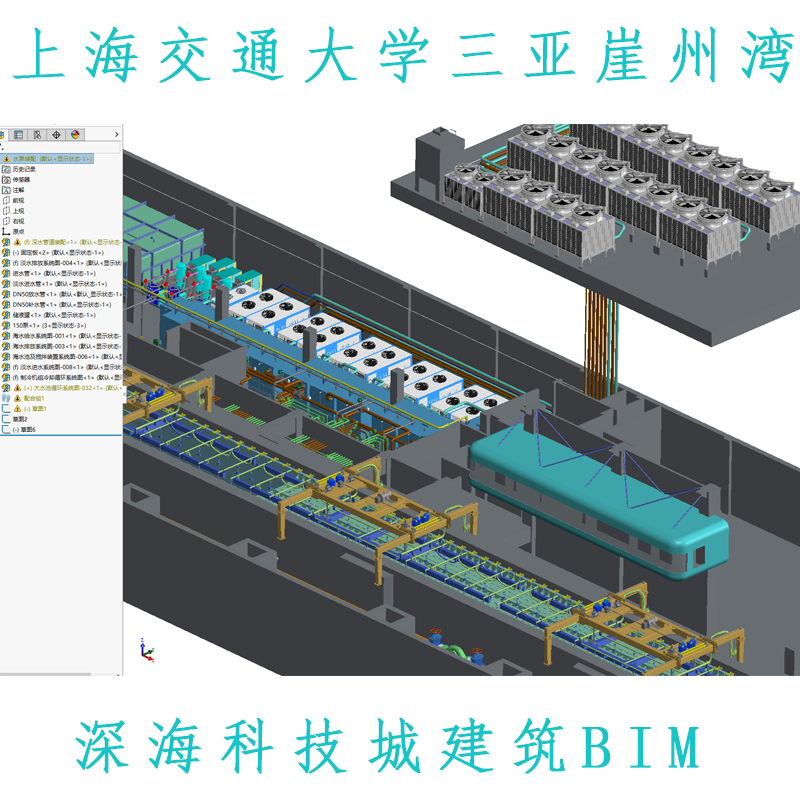The width and height of the screenshot is (800, 800).
Task: Select root assembly 水泵装配 node
Action: (x=47, y=159)
